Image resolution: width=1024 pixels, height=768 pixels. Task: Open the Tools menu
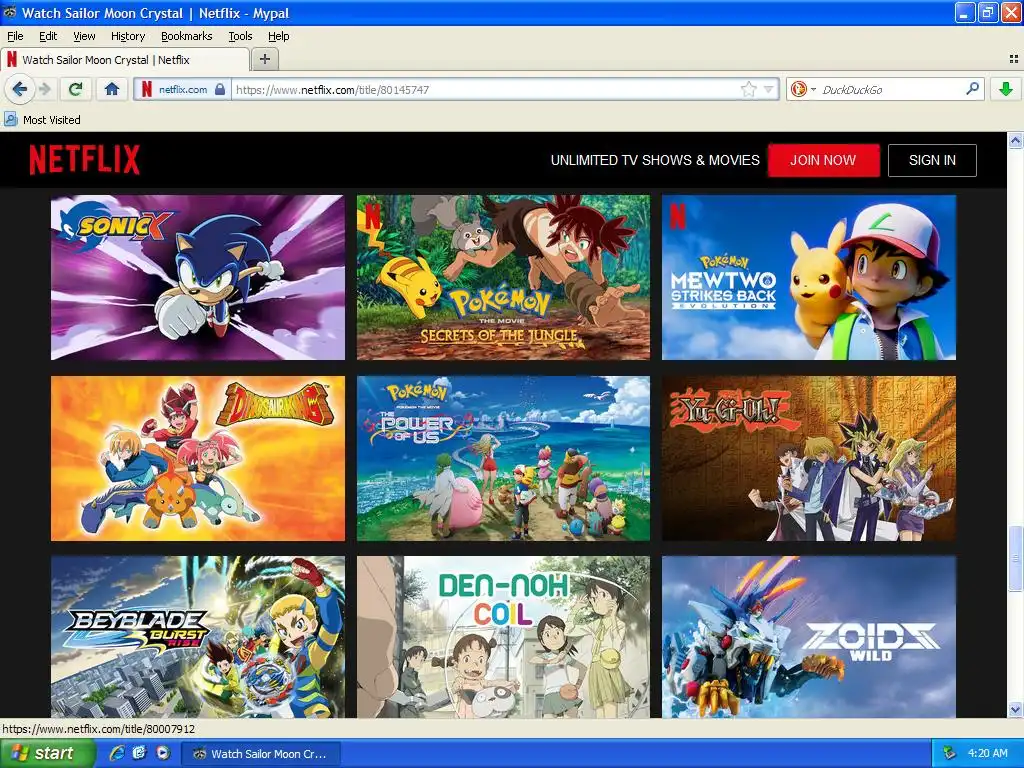(x=240, y=36)
